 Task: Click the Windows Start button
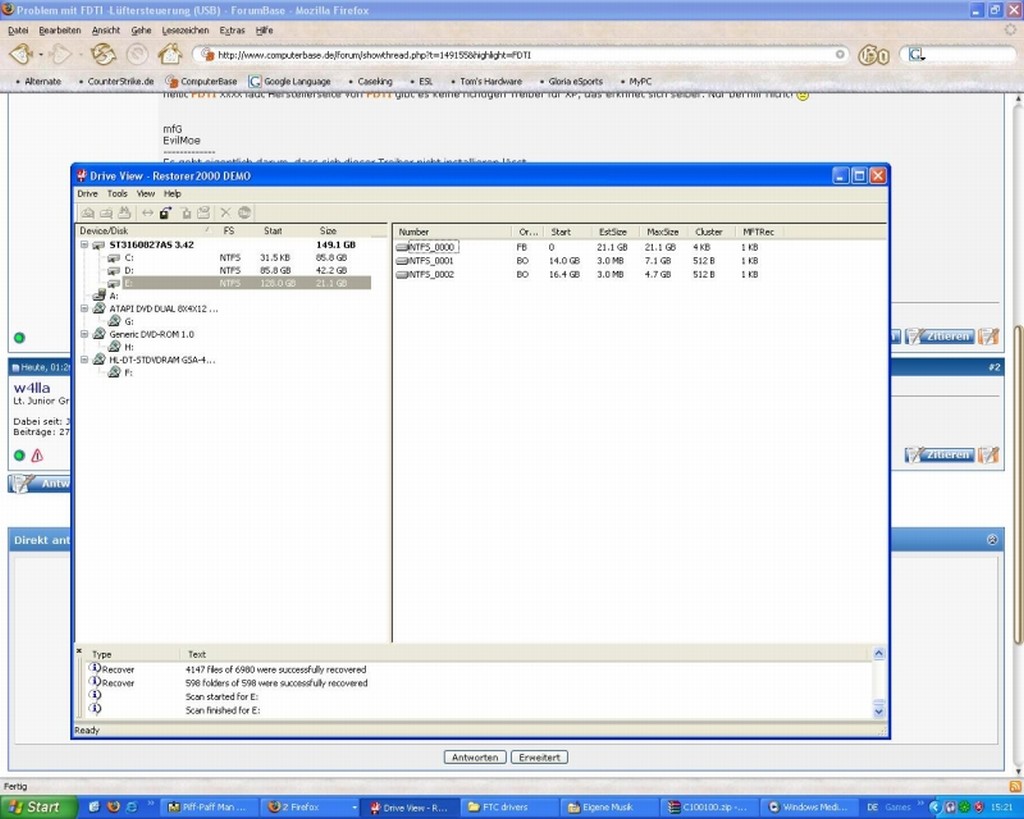38,807
